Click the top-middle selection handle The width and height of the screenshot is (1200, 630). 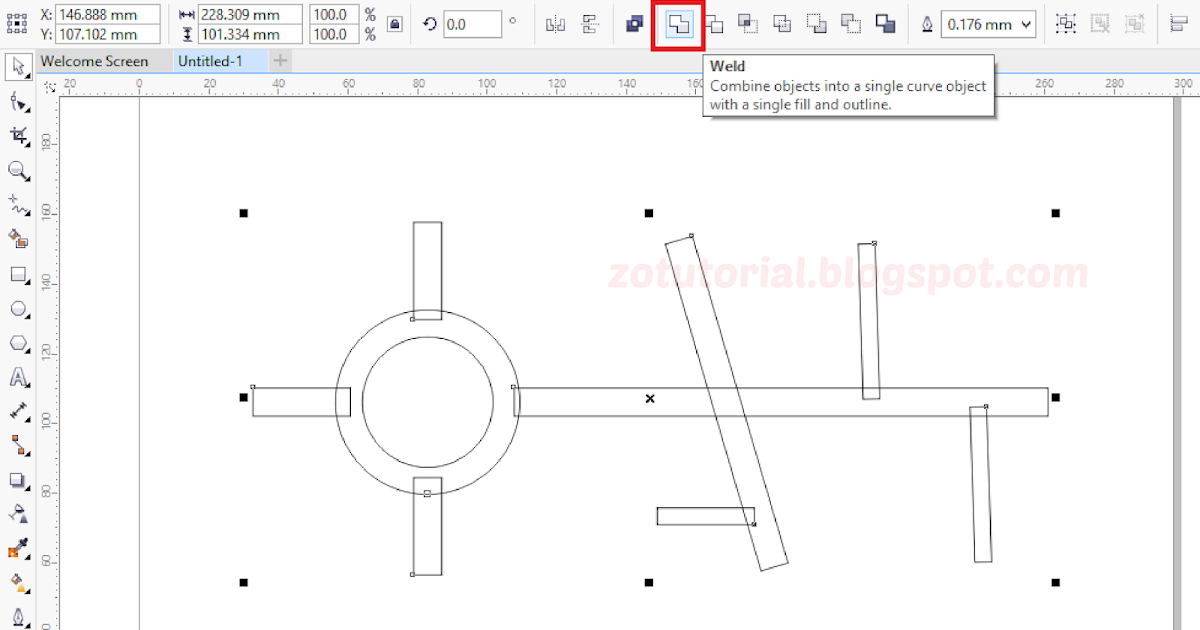[x=649, y=213]
